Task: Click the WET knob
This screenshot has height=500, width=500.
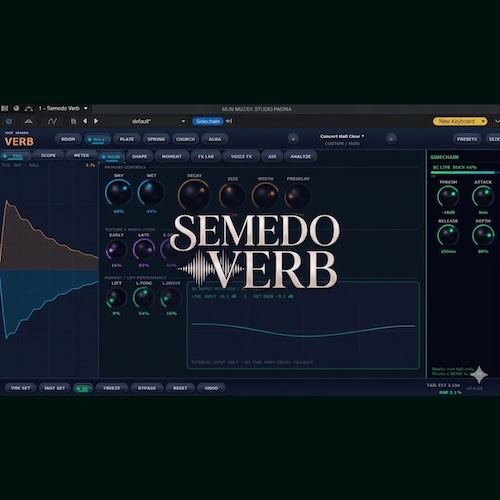Action: coord(151,193)
